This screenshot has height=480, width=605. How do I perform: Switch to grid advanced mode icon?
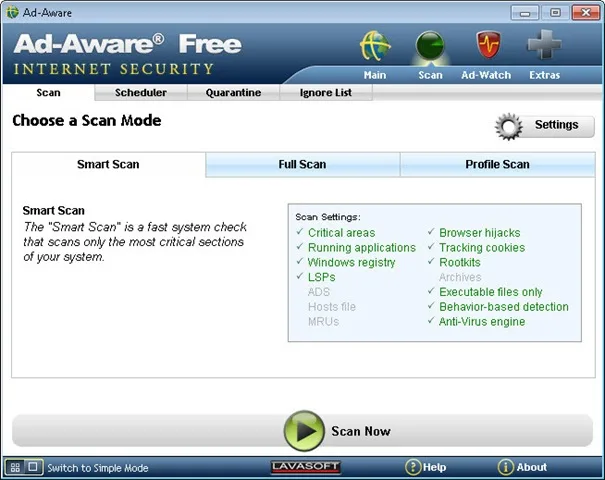point(15,468)
